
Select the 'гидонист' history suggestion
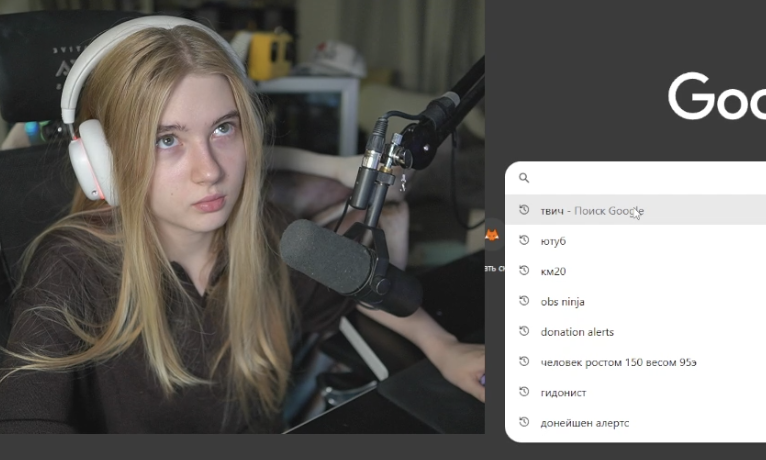pos(636,392)
